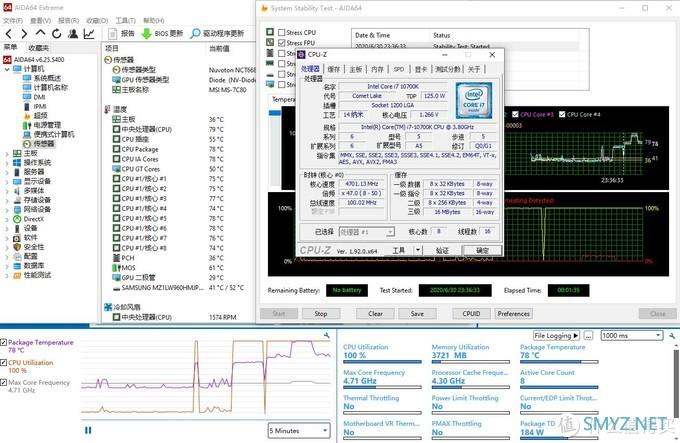Open stability test Preferences
Screen dimensions: 680x443
click(514, 313)
